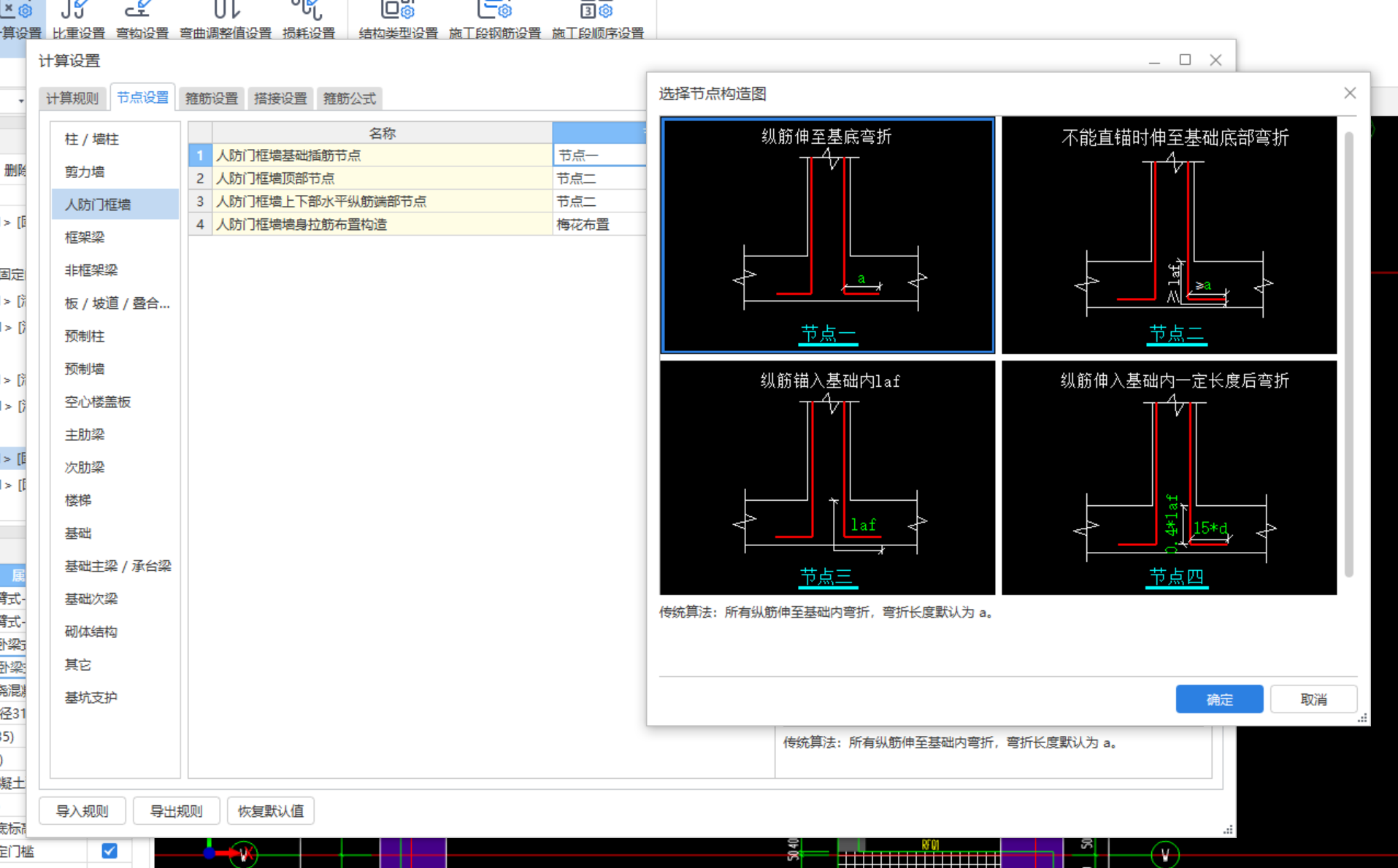The width and height of the screenshot is (1398, 868).
Task: Open 施工段顺序设置 toolbar icon
Action: point(597,20)
